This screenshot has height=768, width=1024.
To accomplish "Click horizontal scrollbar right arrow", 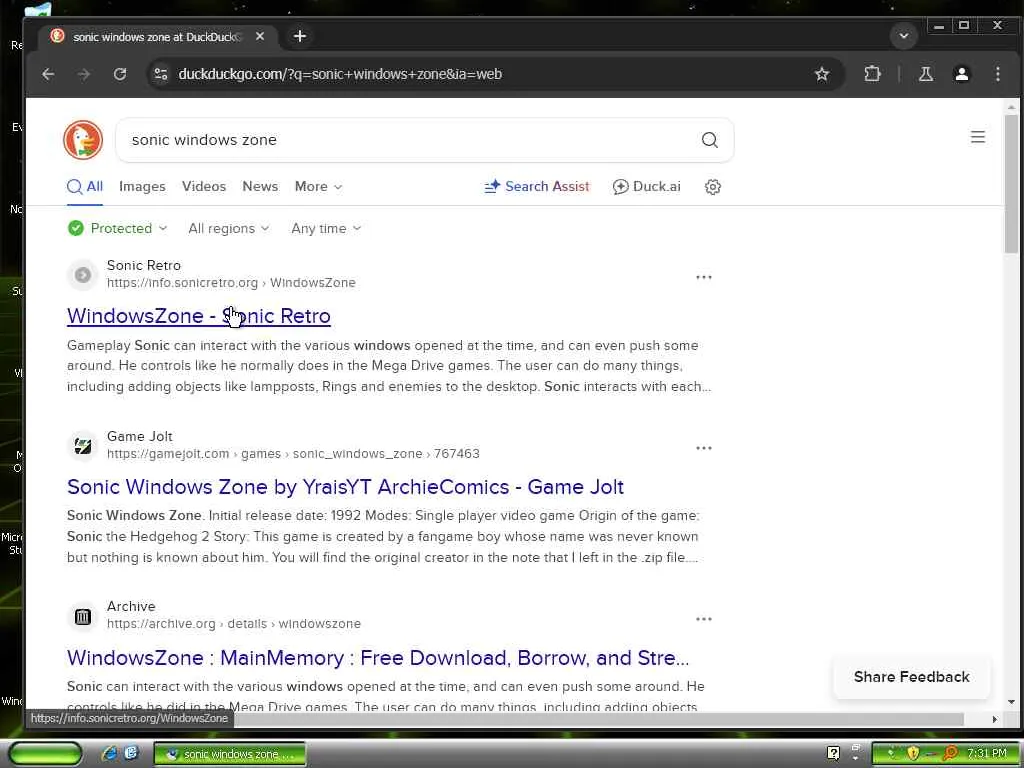I will pos(995,719).
